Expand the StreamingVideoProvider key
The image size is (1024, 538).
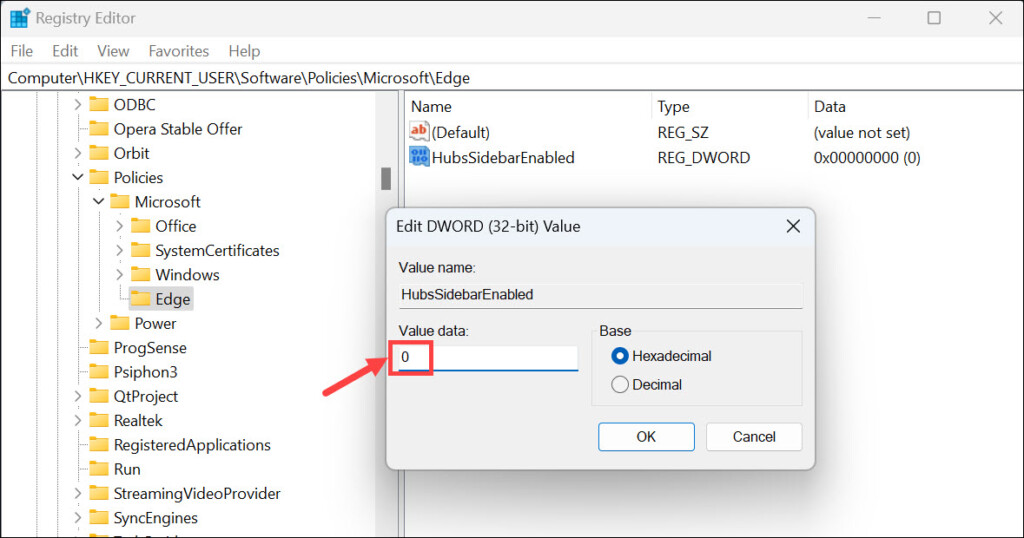78,494
